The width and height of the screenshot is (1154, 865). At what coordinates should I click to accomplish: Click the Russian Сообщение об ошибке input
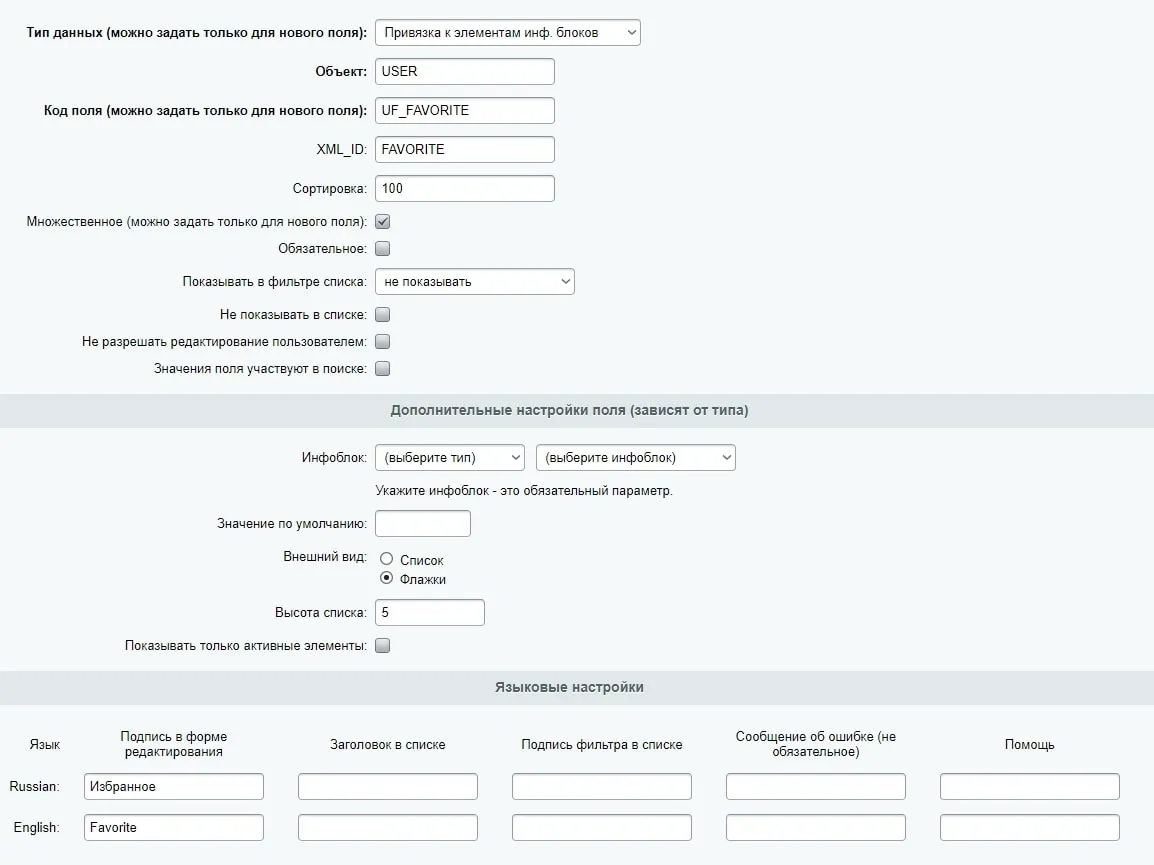tap(815, 786)
